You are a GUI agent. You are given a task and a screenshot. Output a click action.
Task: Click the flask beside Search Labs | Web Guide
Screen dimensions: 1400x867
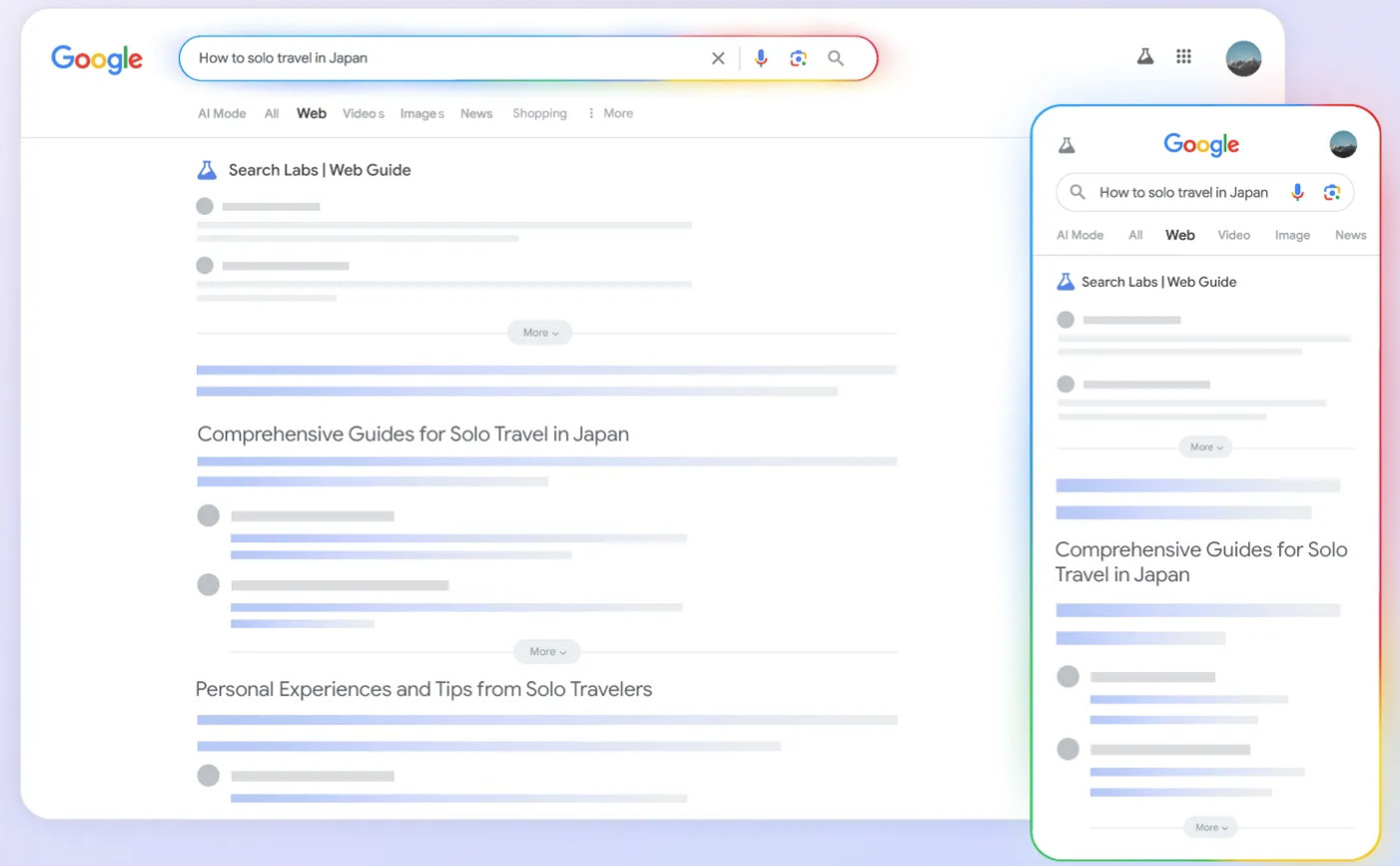pyautogui.click(x=206, y=170)
